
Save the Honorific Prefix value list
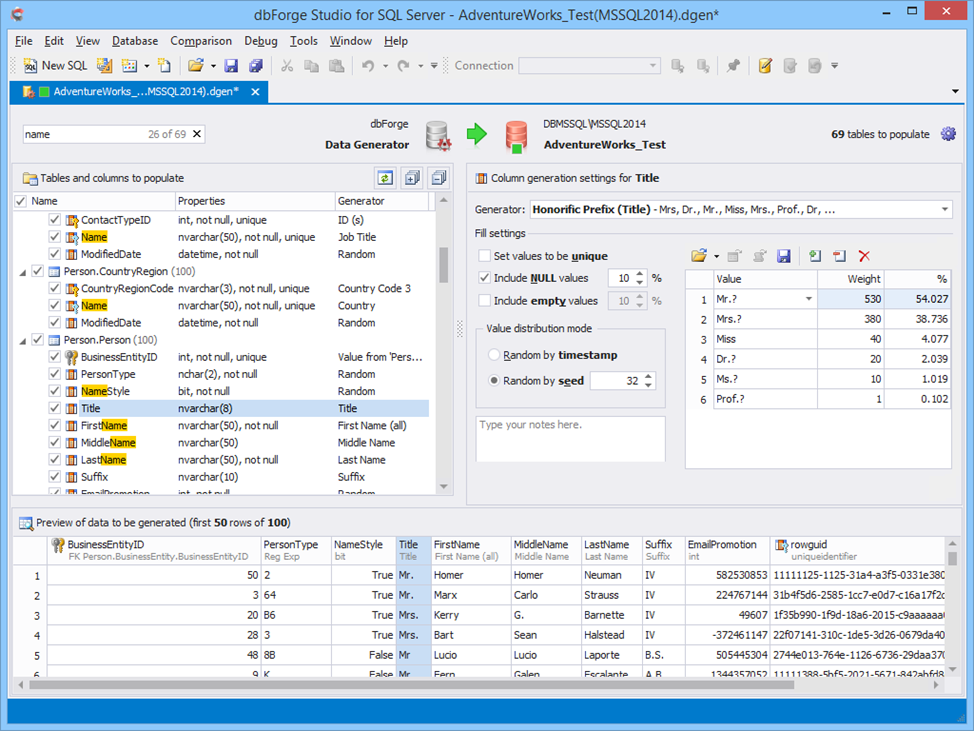tap(784, 257)
